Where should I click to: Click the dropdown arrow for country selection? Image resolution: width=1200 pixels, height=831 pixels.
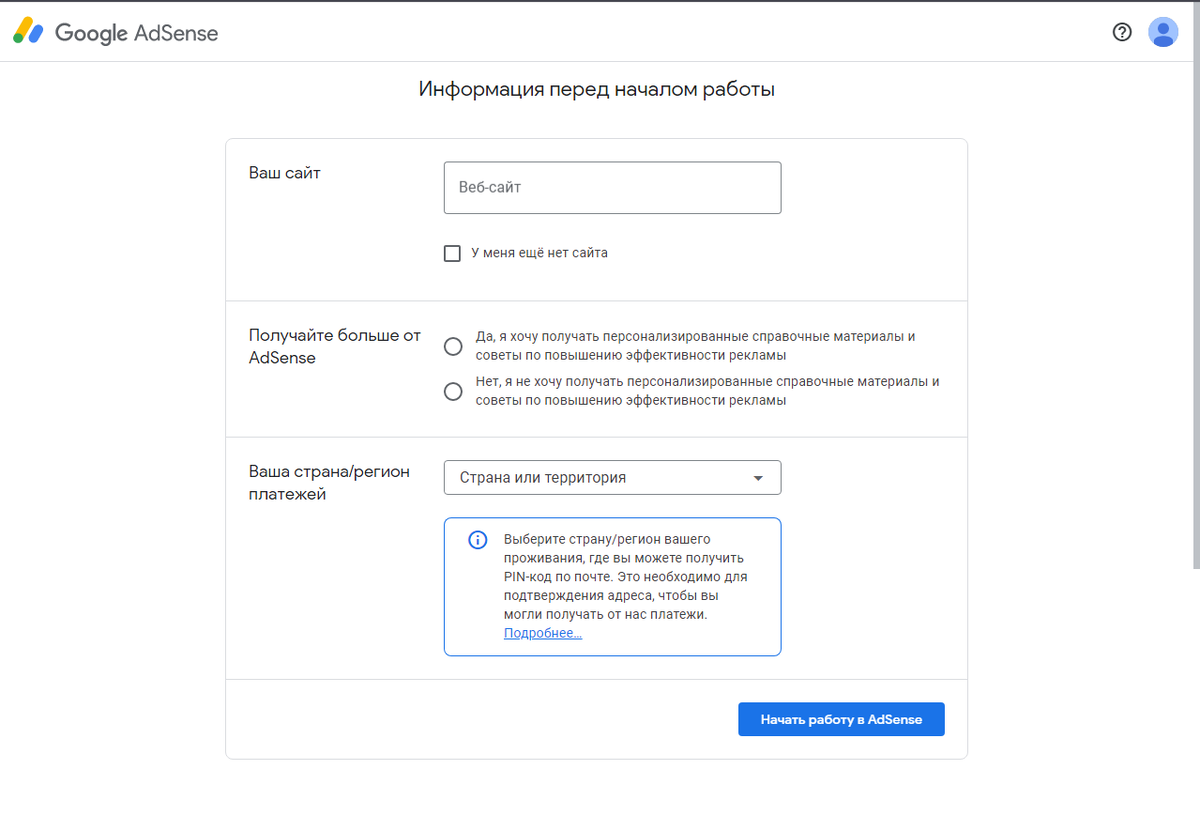click(760, 477)
